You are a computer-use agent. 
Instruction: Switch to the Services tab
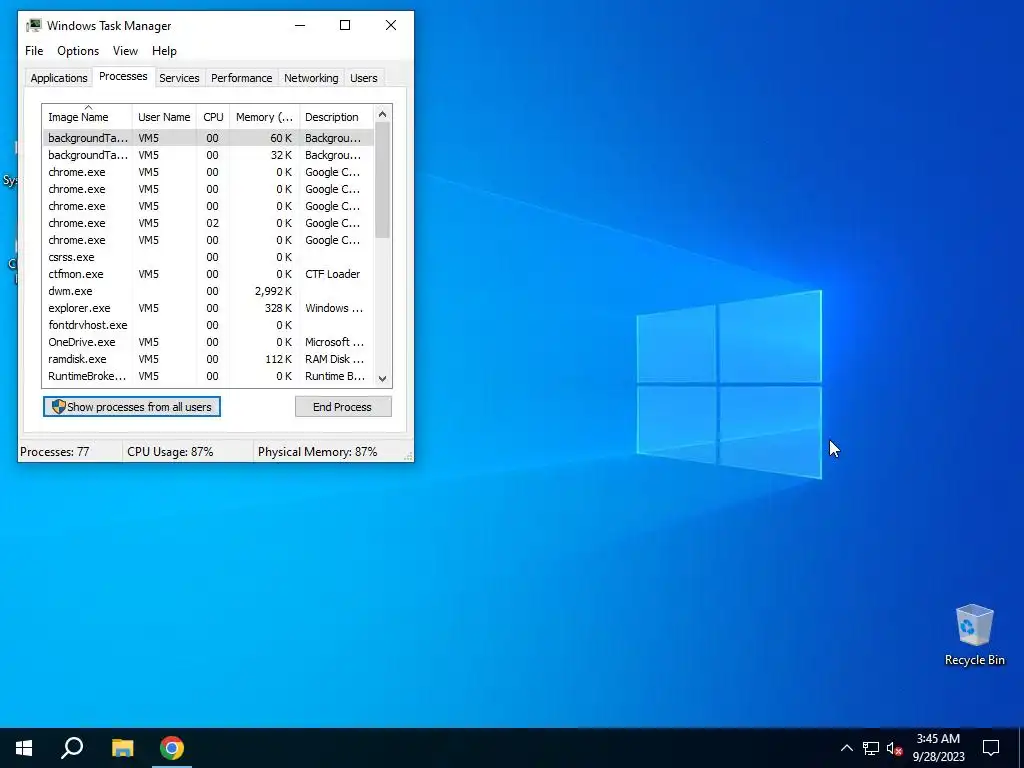pos(179,78)
